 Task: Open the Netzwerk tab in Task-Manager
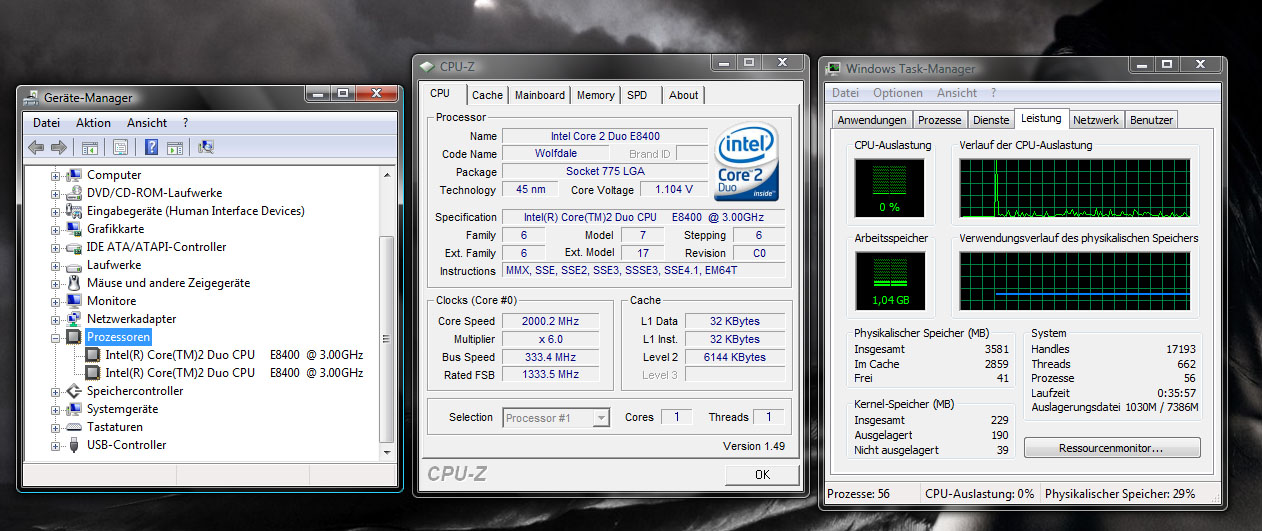tap(1096, 120)
